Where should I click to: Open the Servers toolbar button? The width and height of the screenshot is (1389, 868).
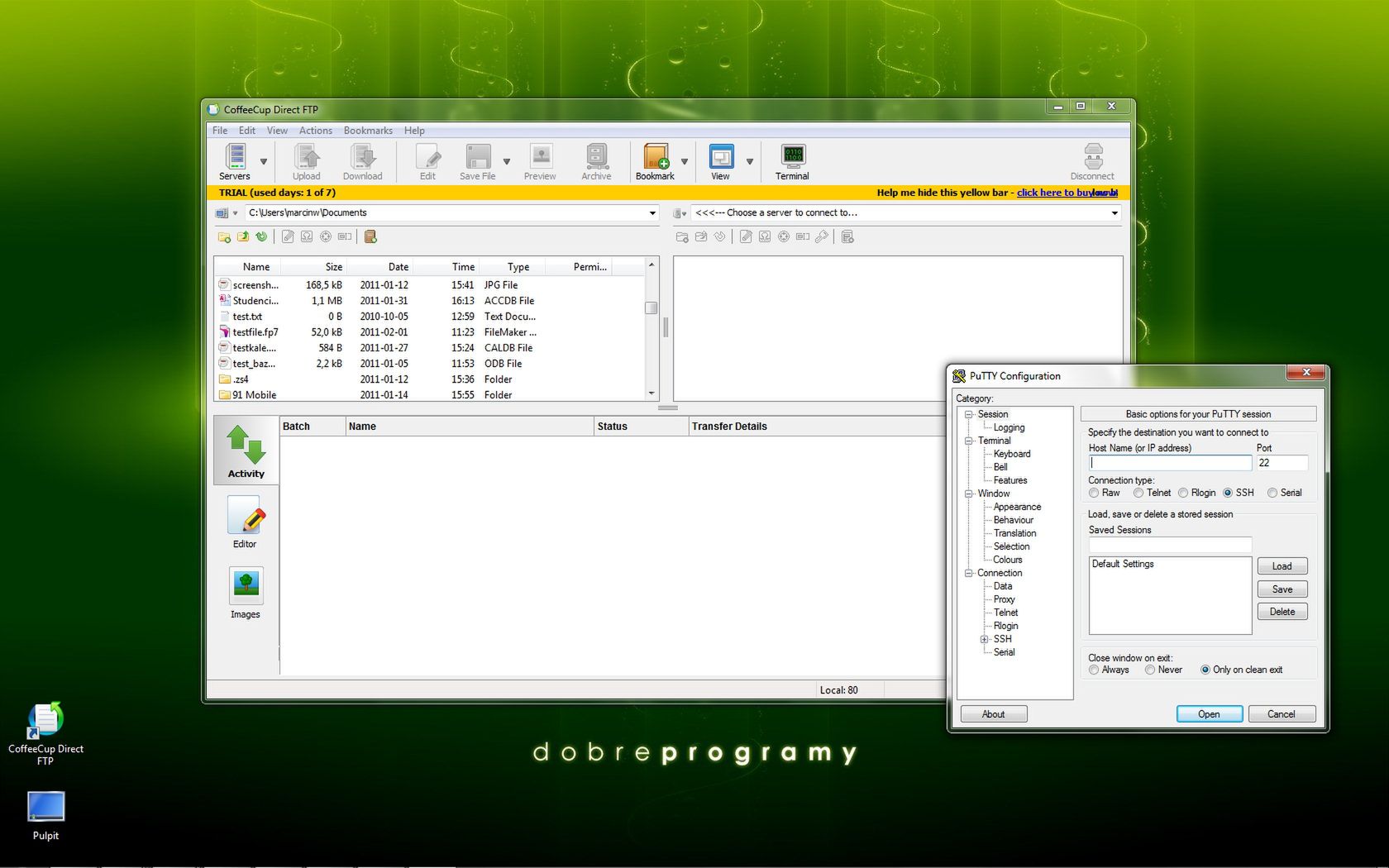235,161
